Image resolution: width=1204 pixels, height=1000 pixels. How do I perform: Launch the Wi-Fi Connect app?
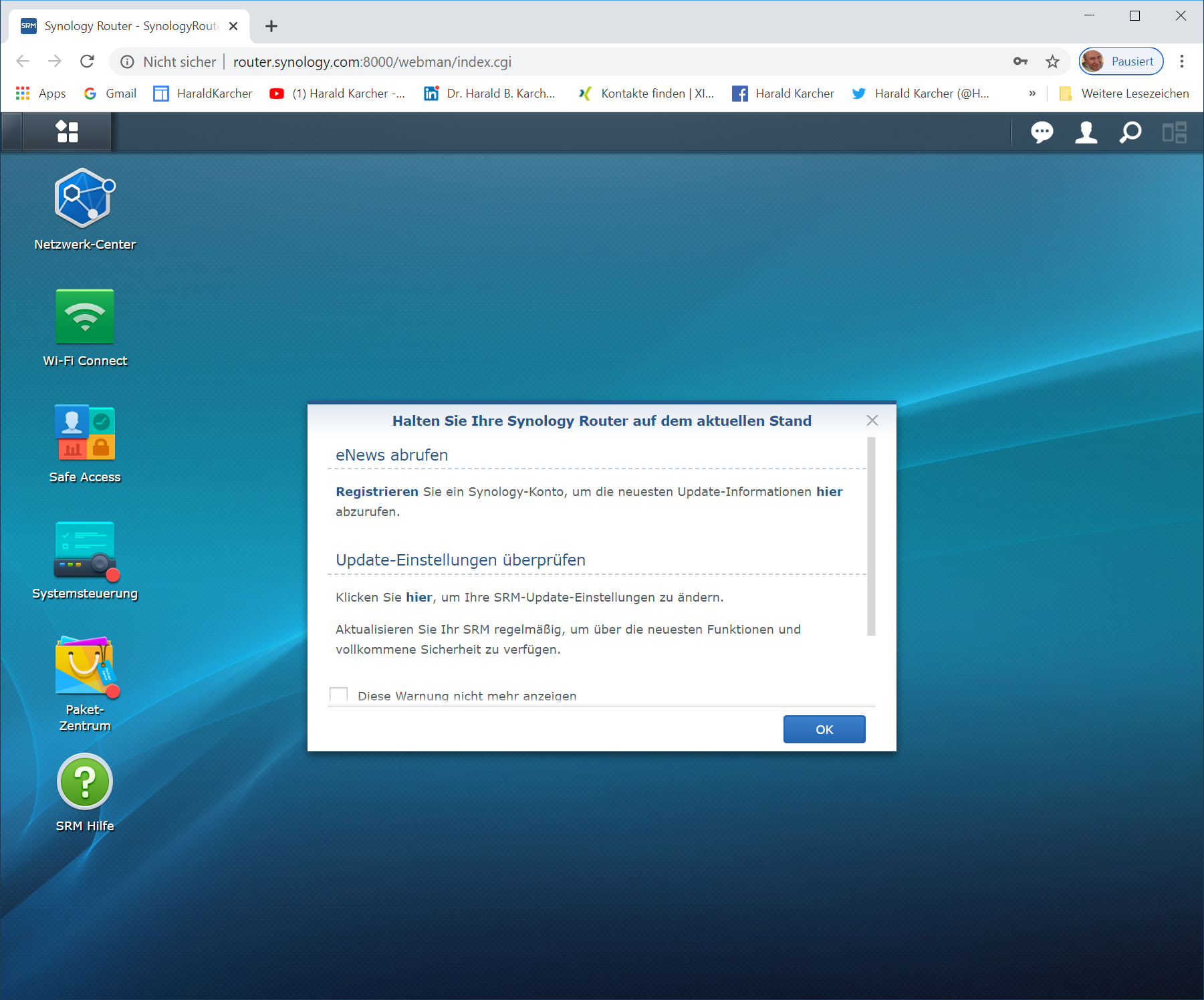coord(85,316)
